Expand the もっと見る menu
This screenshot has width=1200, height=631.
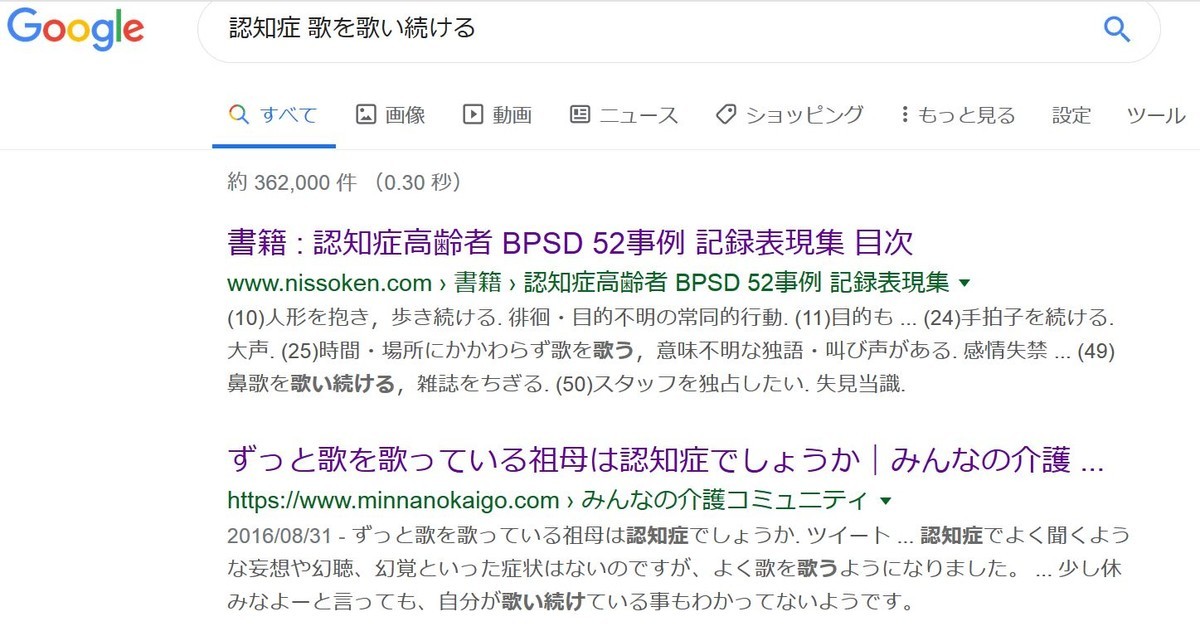click(958, 115)
